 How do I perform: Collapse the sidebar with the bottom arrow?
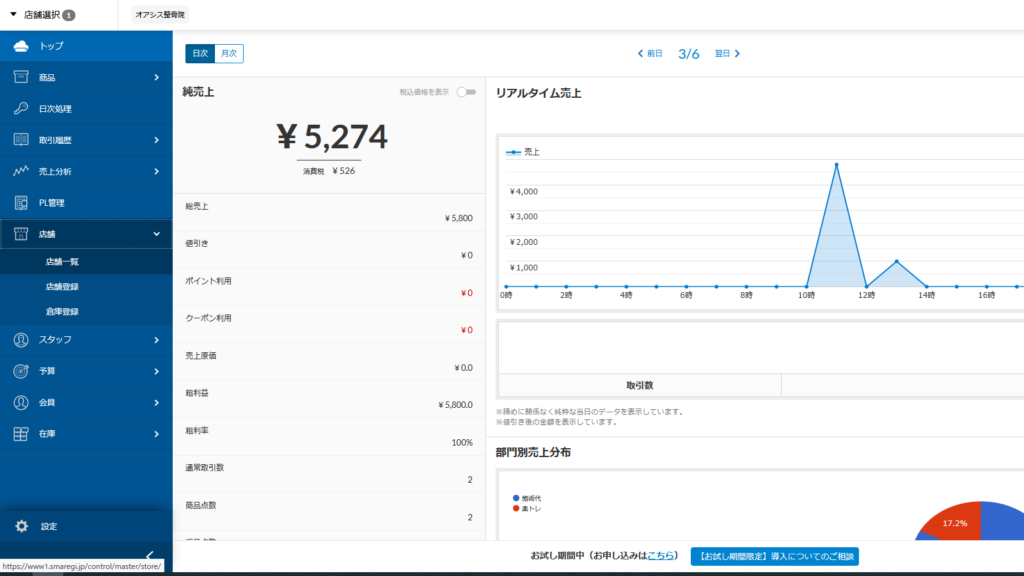tap(149, 556)
